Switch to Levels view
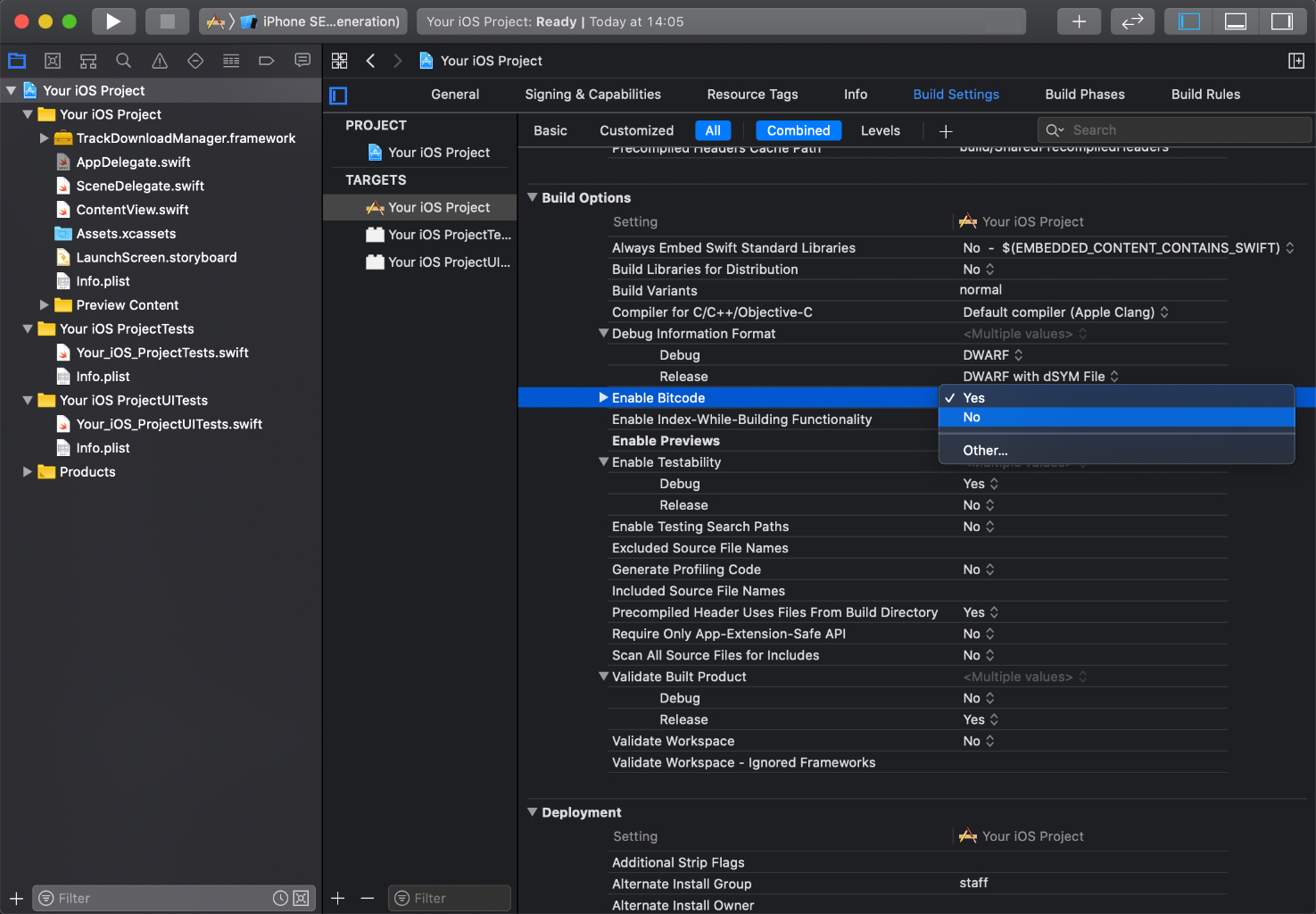Viewport: 1316px width, 914px height. pos(881,130)
